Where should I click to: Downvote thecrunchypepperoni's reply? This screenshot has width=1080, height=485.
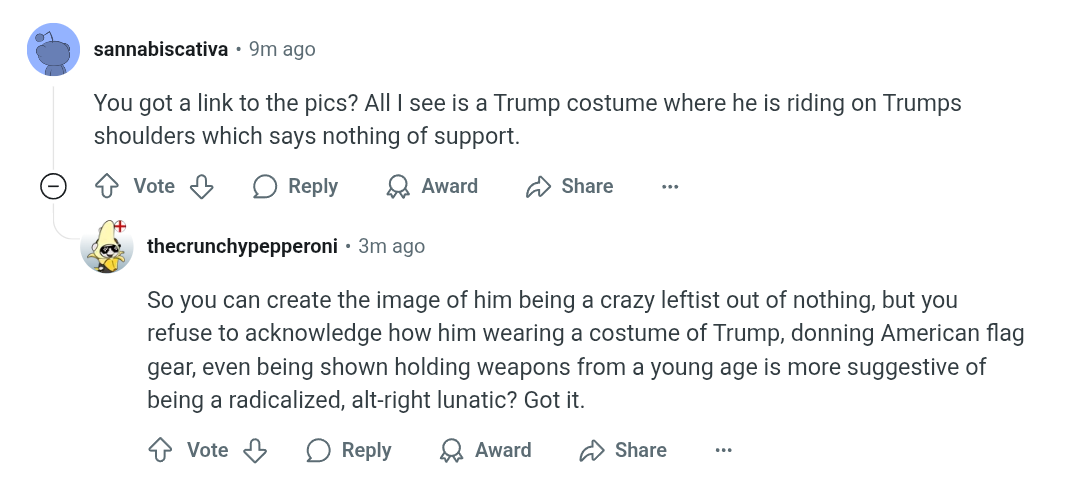click(x=255, y=450)
